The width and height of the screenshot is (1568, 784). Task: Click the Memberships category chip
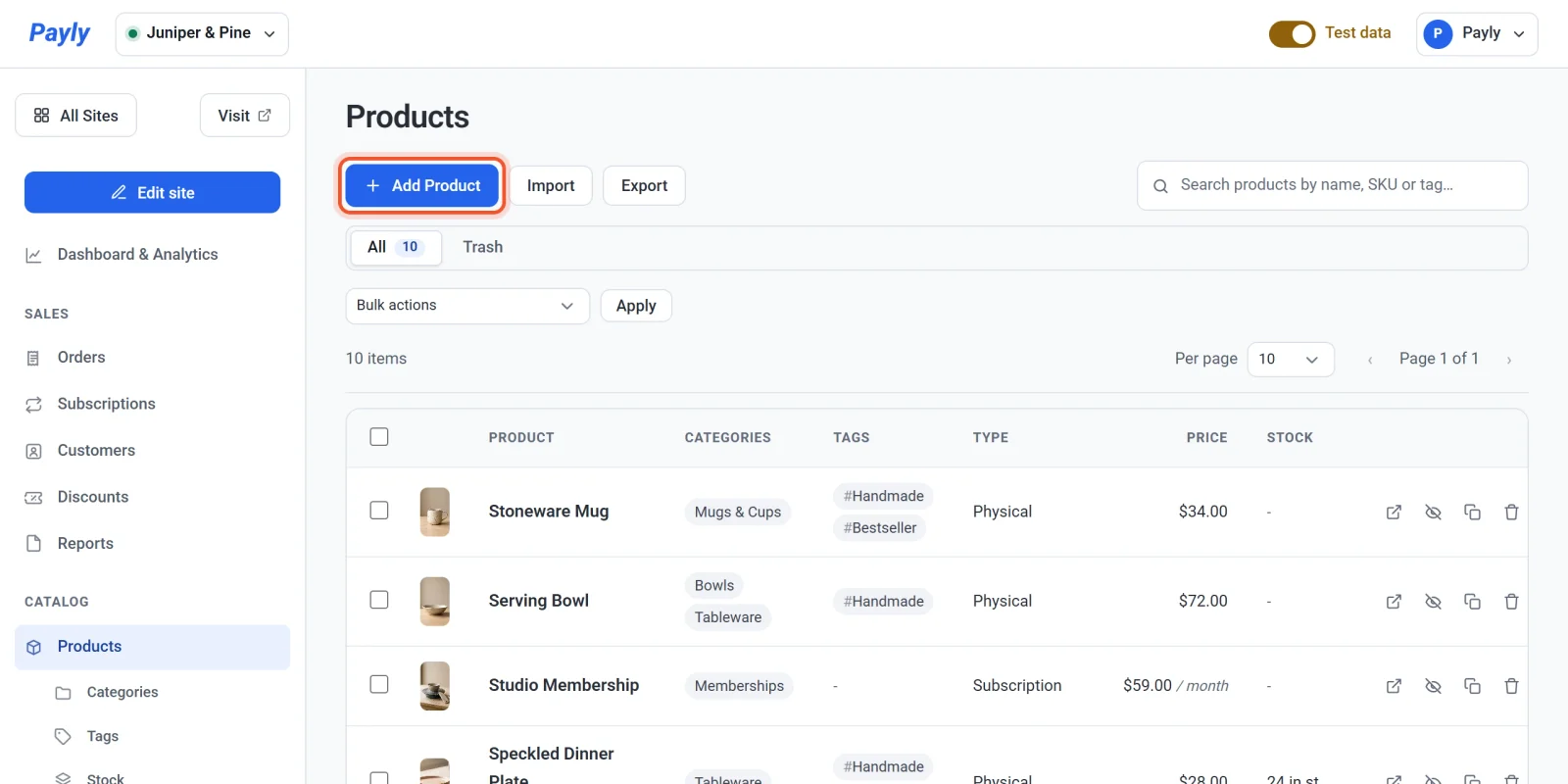pos(739,686)
